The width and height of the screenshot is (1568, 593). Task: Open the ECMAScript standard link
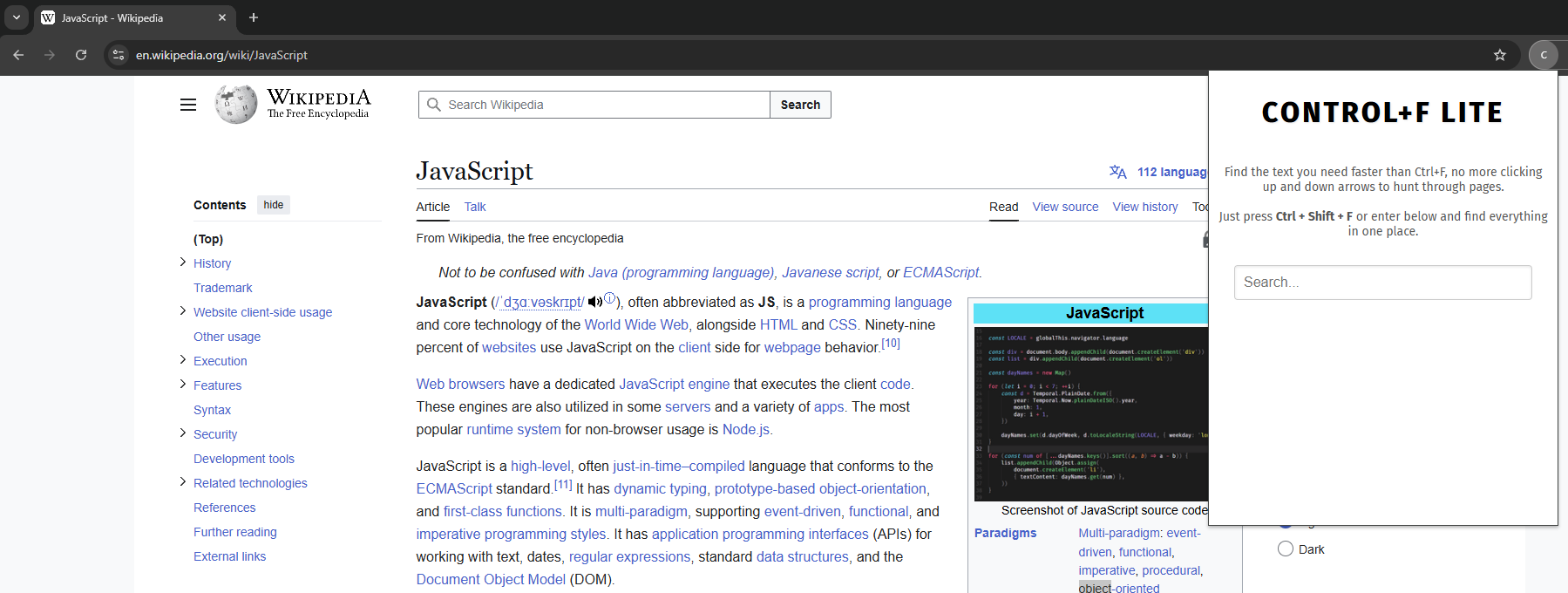point(454,488)
